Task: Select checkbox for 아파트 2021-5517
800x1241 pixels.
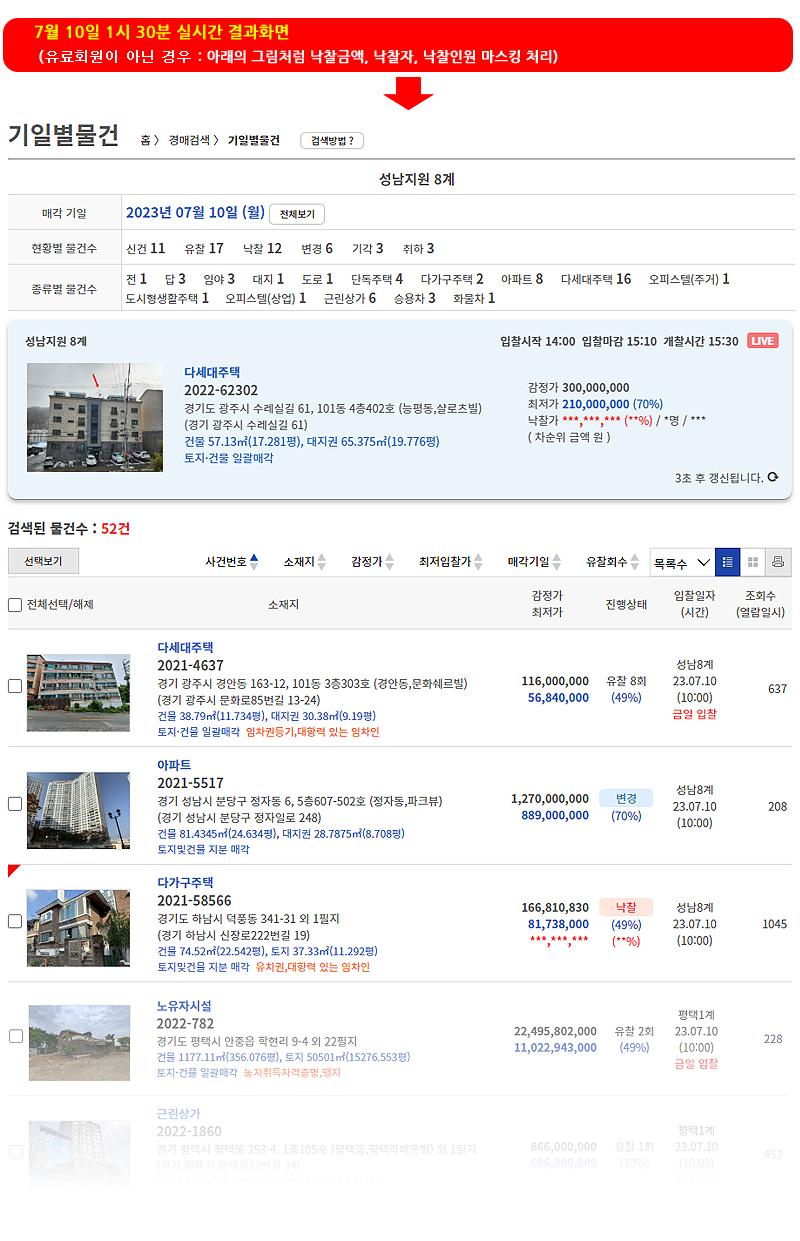Action: pos(15,803)
